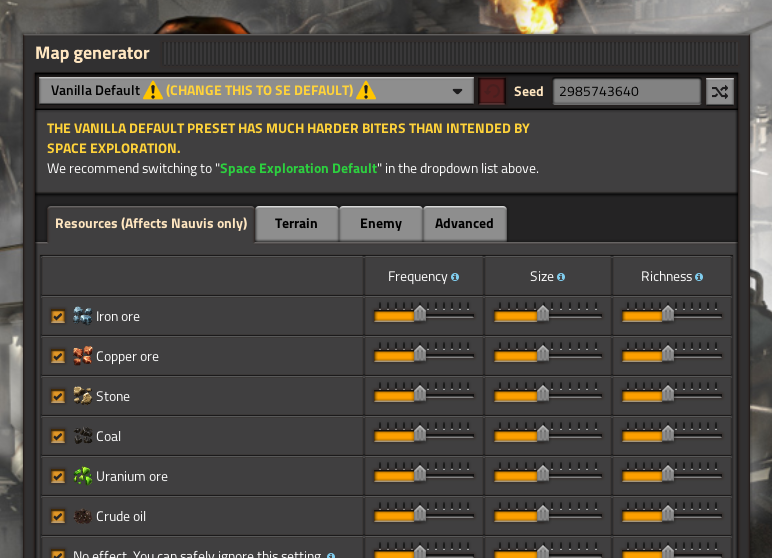This screenshot has height=558, width=772.
Task: Click the Iron ore item icon
Action: pos(82,316)
